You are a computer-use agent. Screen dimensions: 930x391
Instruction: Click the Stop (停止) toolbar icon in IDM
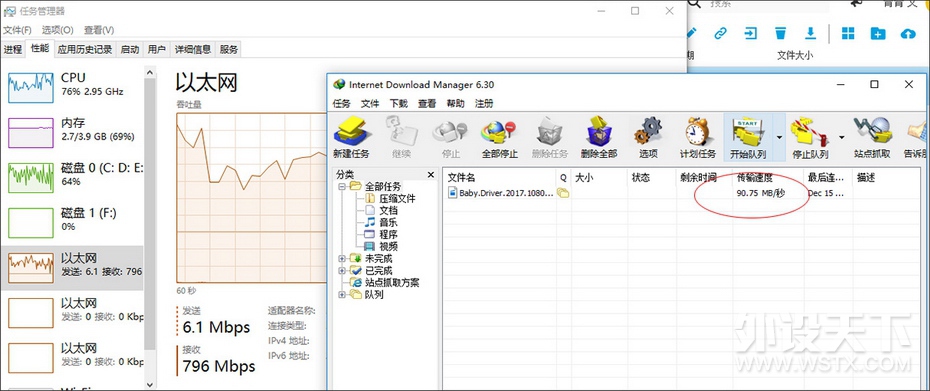[x=450, y=137]
